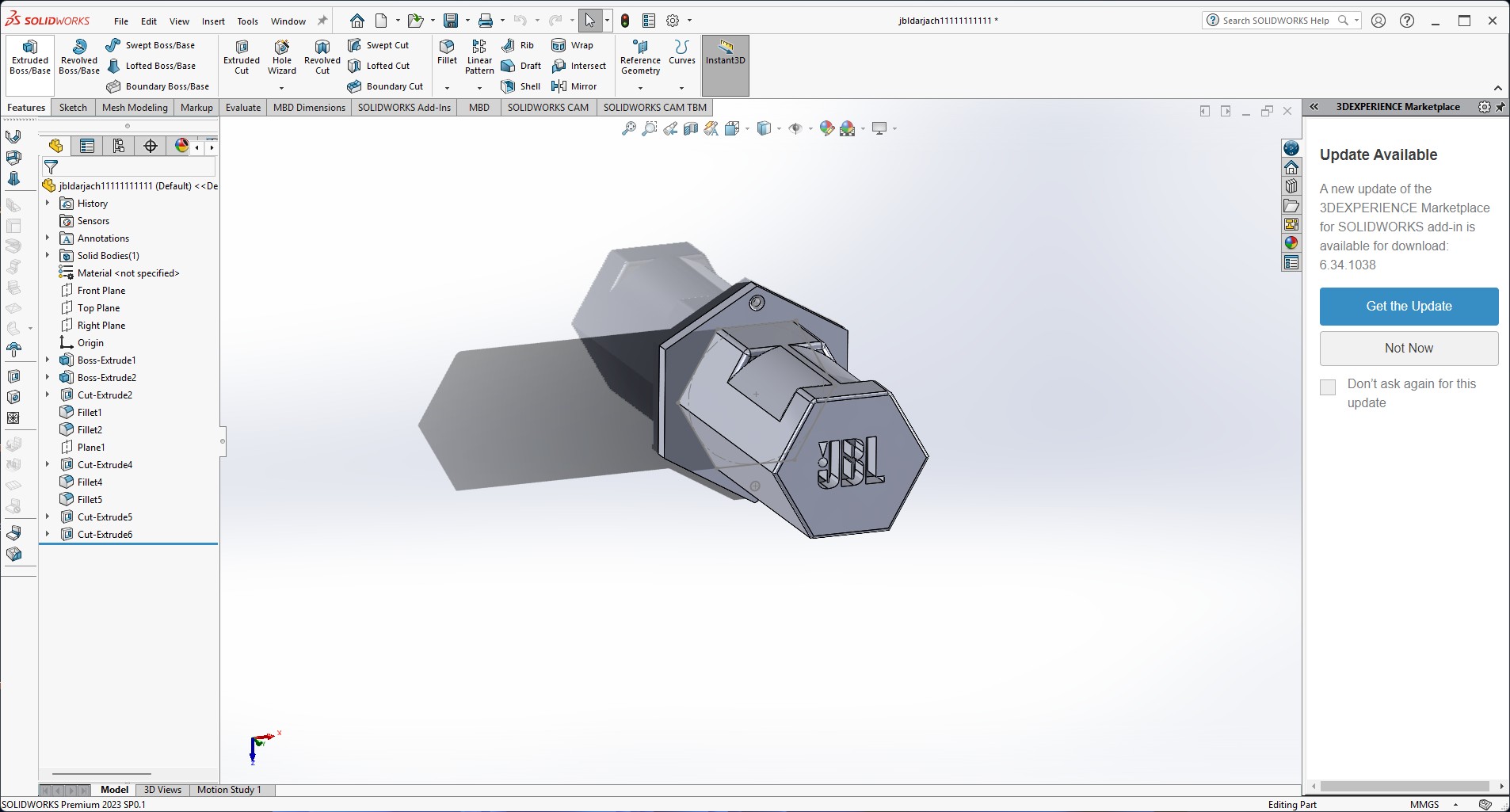
Task: Select the Wrap feature
Action: [572, 45]
